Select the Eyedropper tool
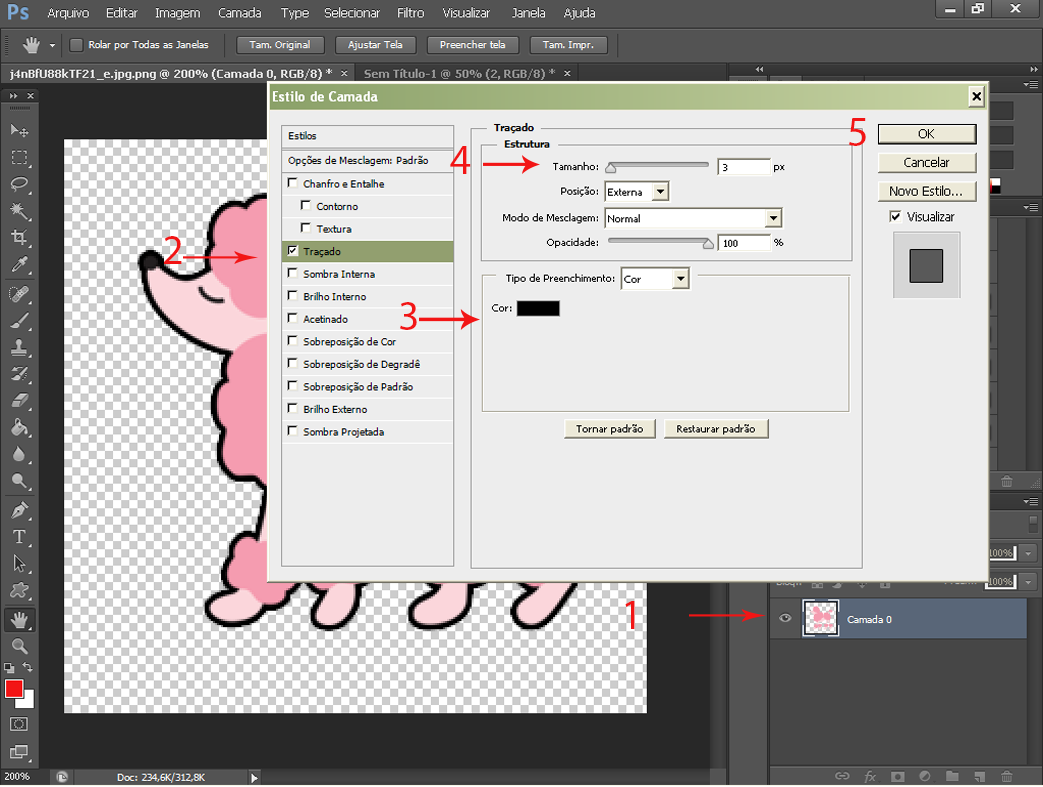Viewport: 1043px width, 787px height. [x=19, y=265]
